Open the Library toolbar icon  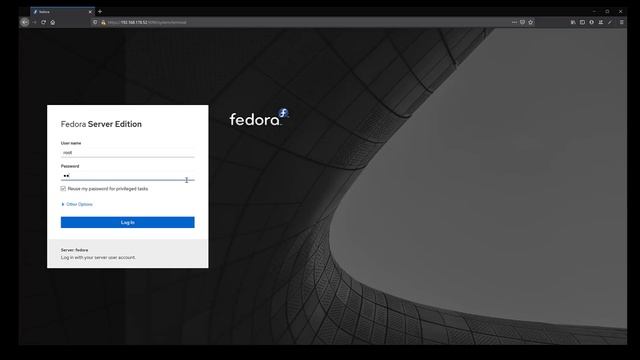[x=573, y=22]
